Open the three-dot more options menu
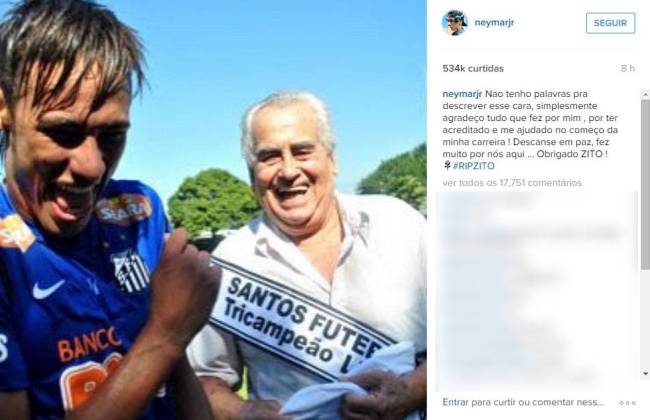This screenshot has height=420, width=650. [x=627, y=403]
